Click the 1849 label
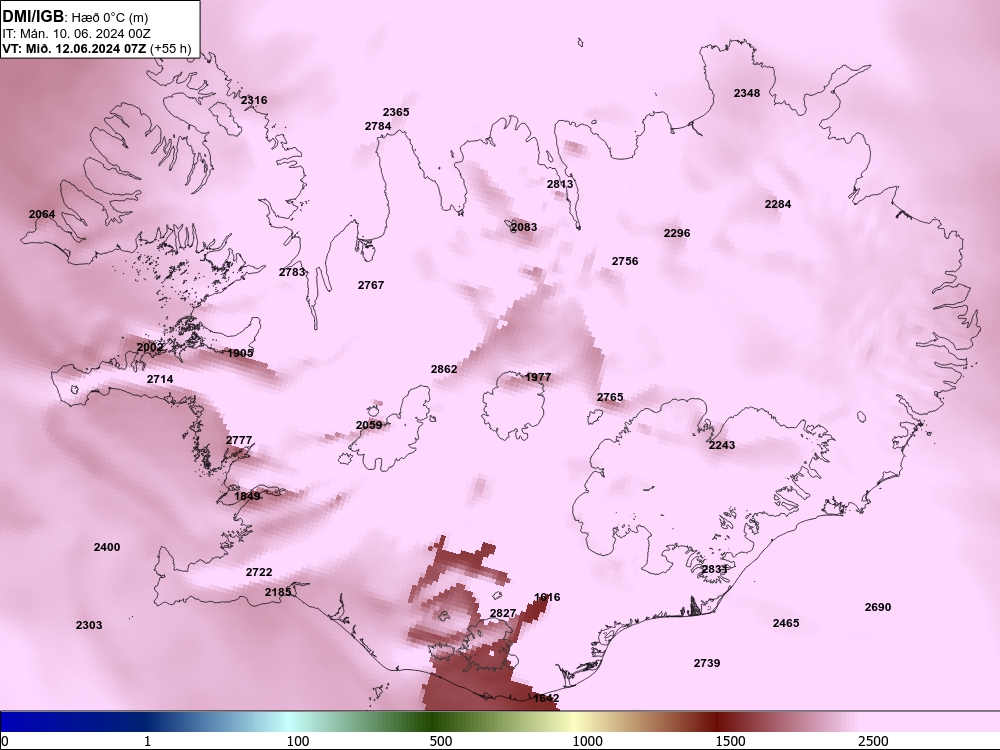 click(247, 497)
